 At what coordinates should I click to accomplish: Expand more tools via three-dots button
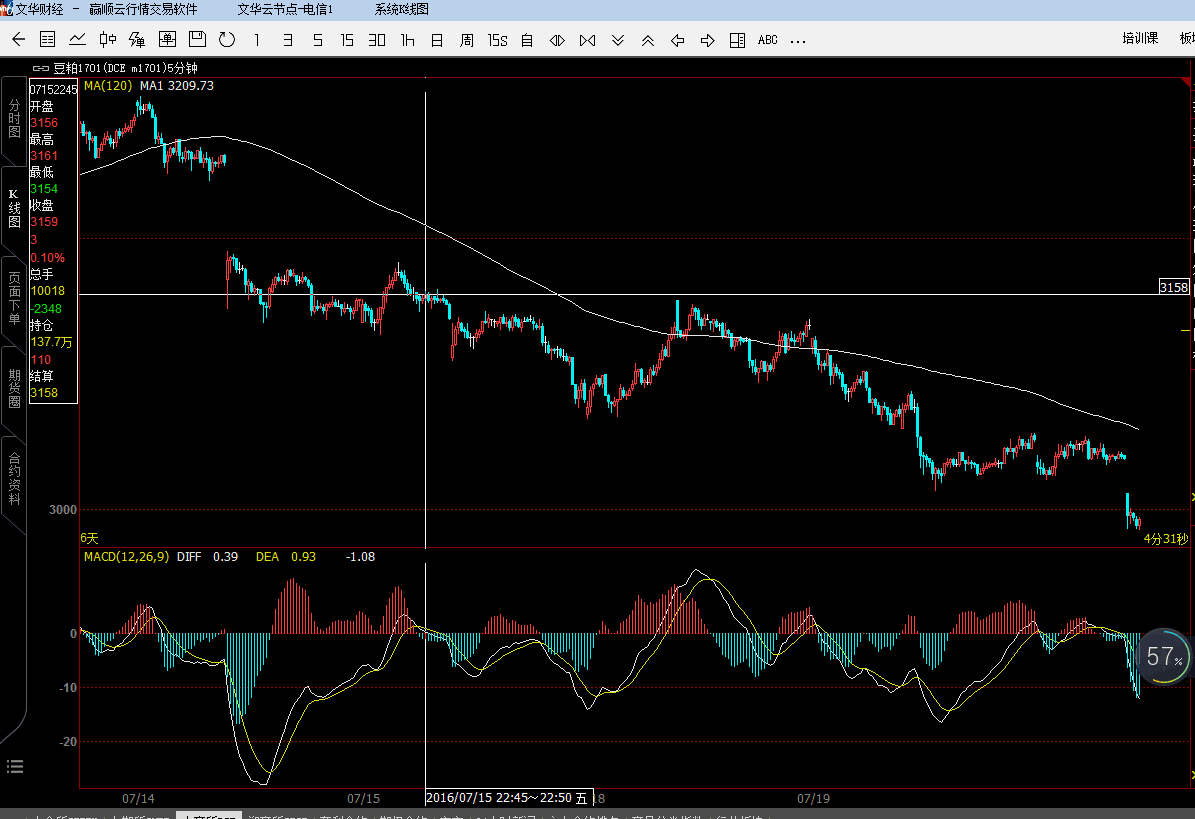[x=798, y=40]
